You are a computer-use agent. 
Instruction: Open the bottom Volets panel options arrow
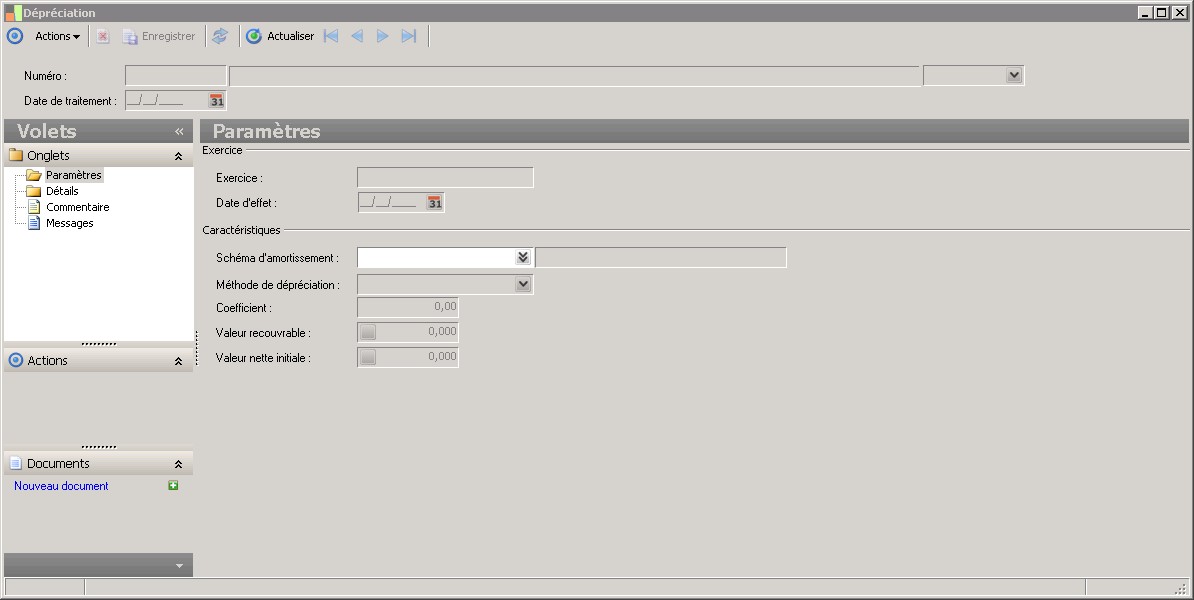coord(180,566)
